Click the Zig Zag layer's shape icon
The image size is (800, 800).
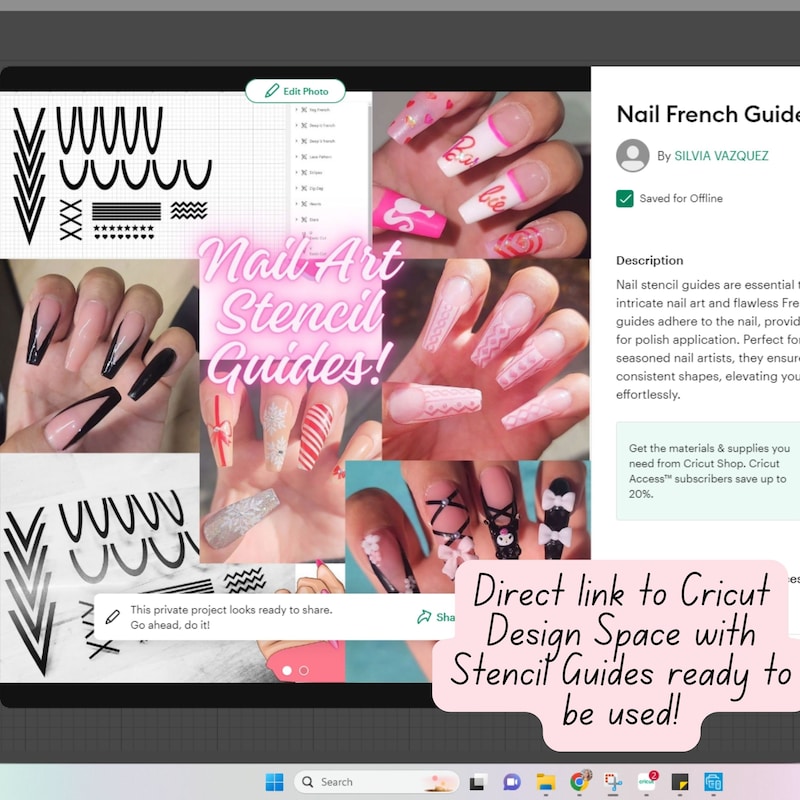[x=304, y=188]
